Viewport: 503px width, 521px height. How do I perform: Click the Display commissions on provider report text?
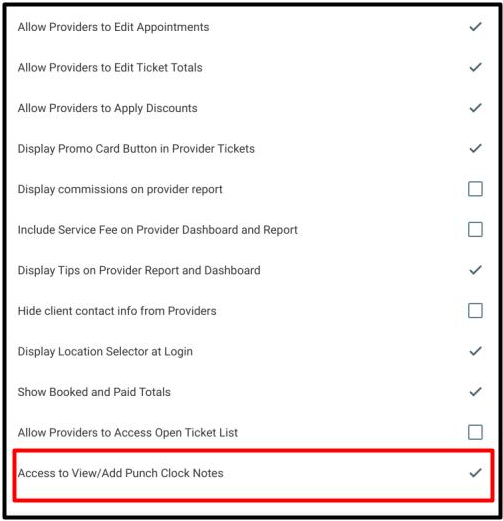(x=120, y=189)
